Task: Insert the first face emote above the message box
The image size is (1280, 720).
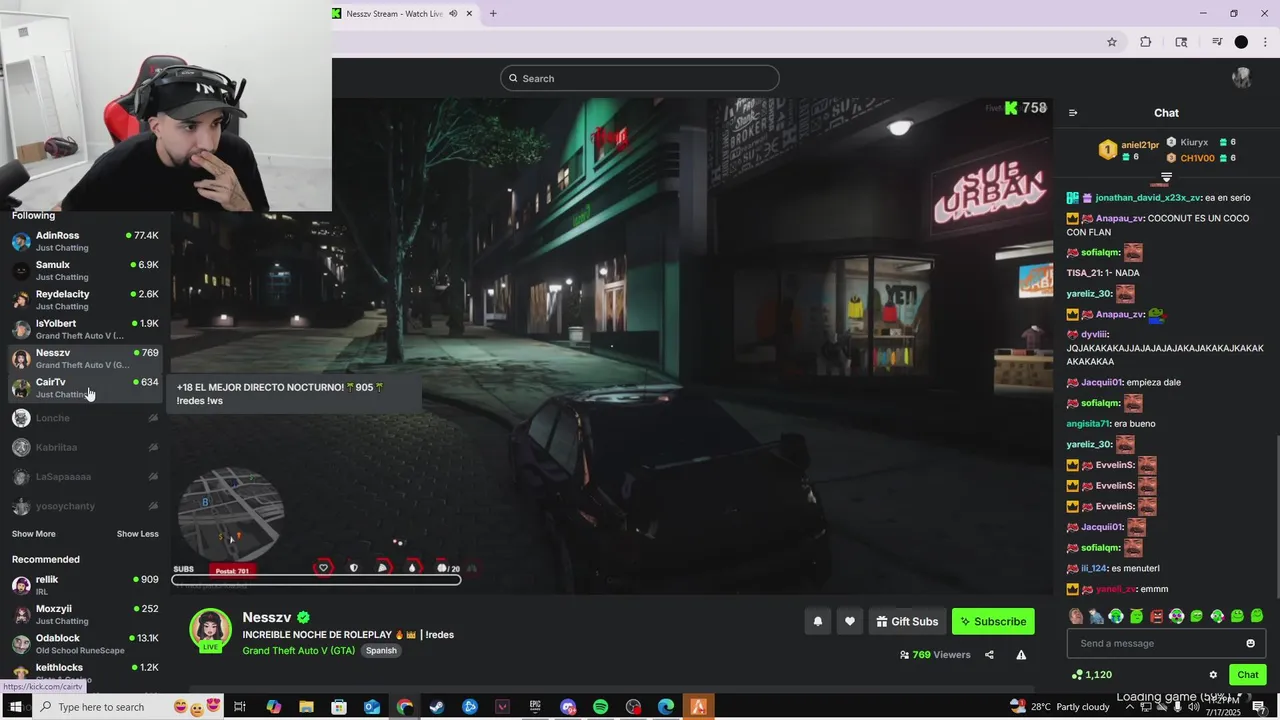Action: click(x=1076, y=616)
